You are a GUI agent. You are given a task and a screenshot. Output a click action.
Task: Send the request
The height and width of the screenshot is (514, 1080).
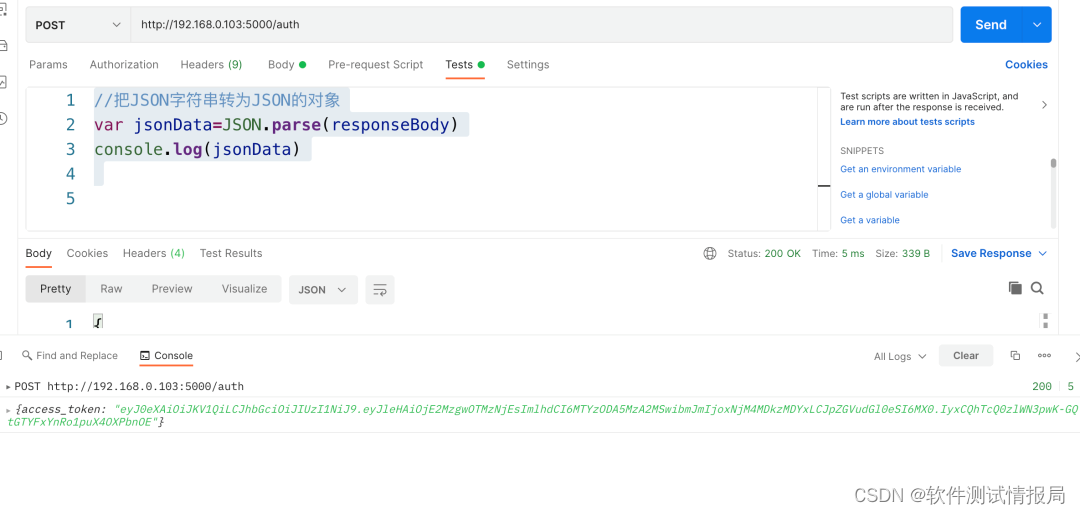click(x=991, y=25)
